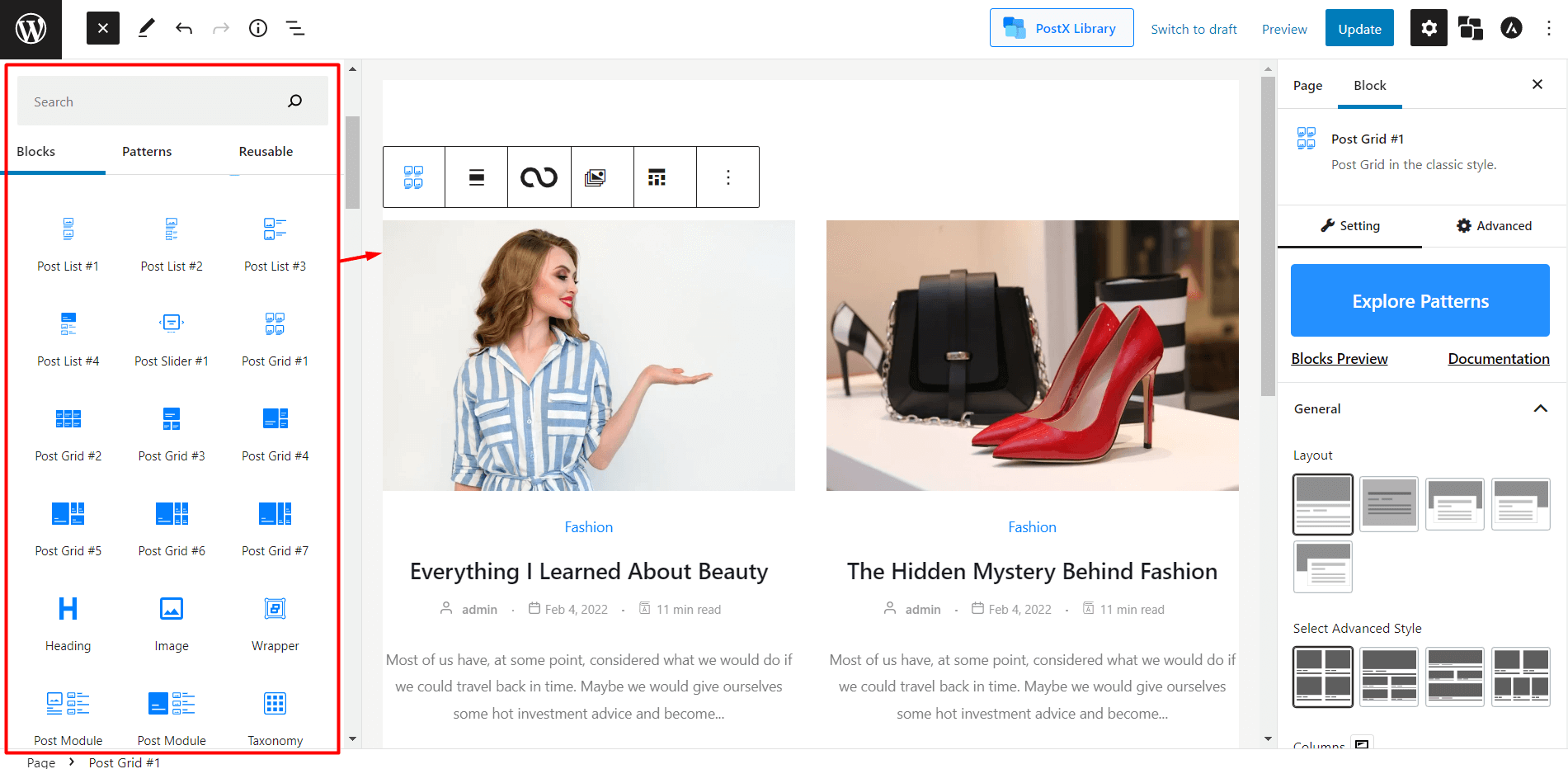The image size is (1568, 769).
Task: Switch to the Advanced settings tab
Action: pyautogui.click(x=1494, y=226)
